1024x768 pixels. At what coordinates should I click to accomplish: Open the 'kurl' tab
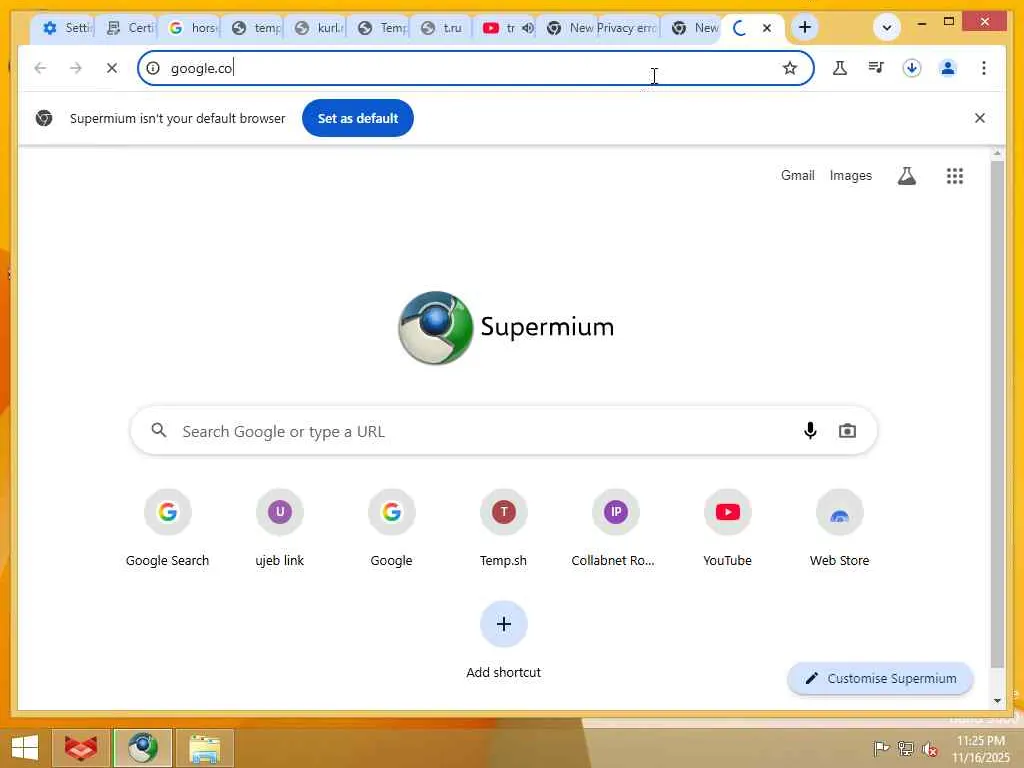317,28
